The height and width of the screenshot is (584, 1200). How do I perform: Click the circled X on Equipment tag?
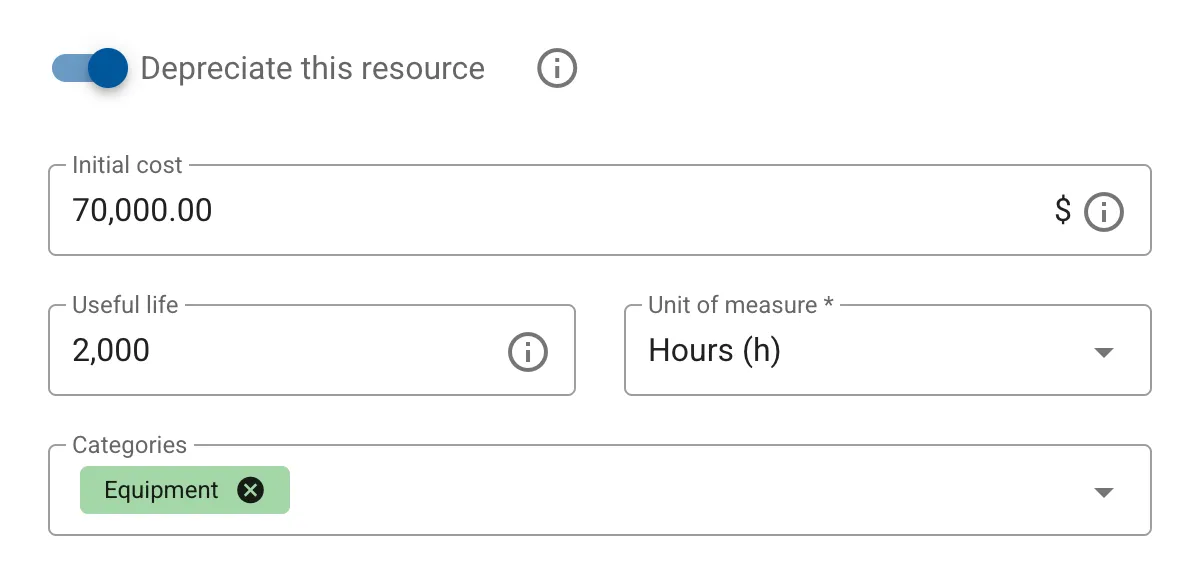point(251,490)
